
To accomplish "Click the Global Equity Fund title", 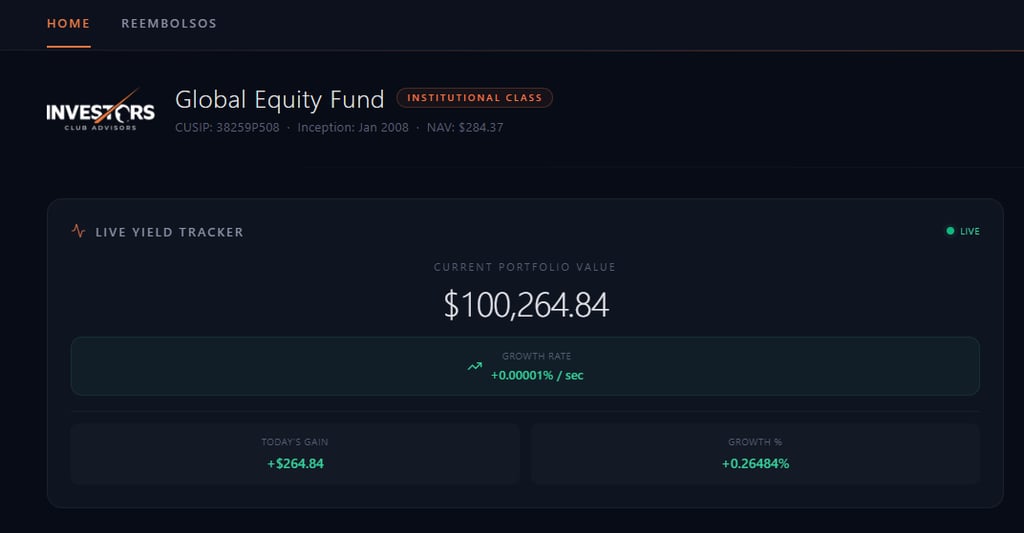I will click(x=279, y=100).
